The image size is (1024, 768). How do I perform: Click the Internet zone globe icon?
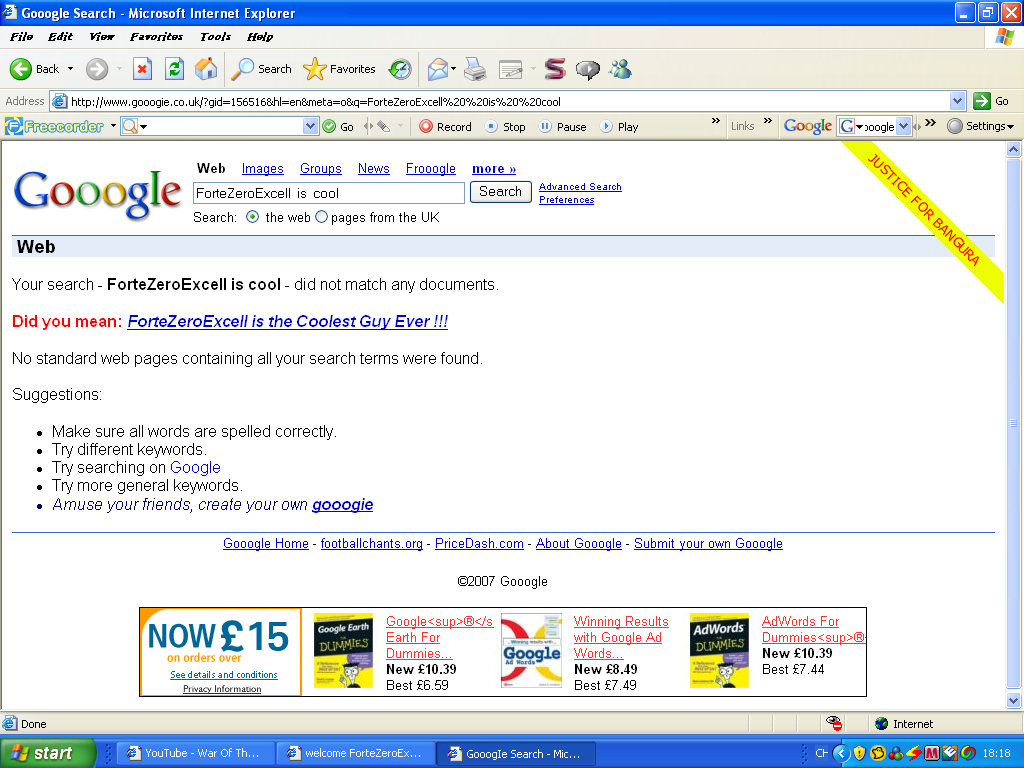point(882,724)
